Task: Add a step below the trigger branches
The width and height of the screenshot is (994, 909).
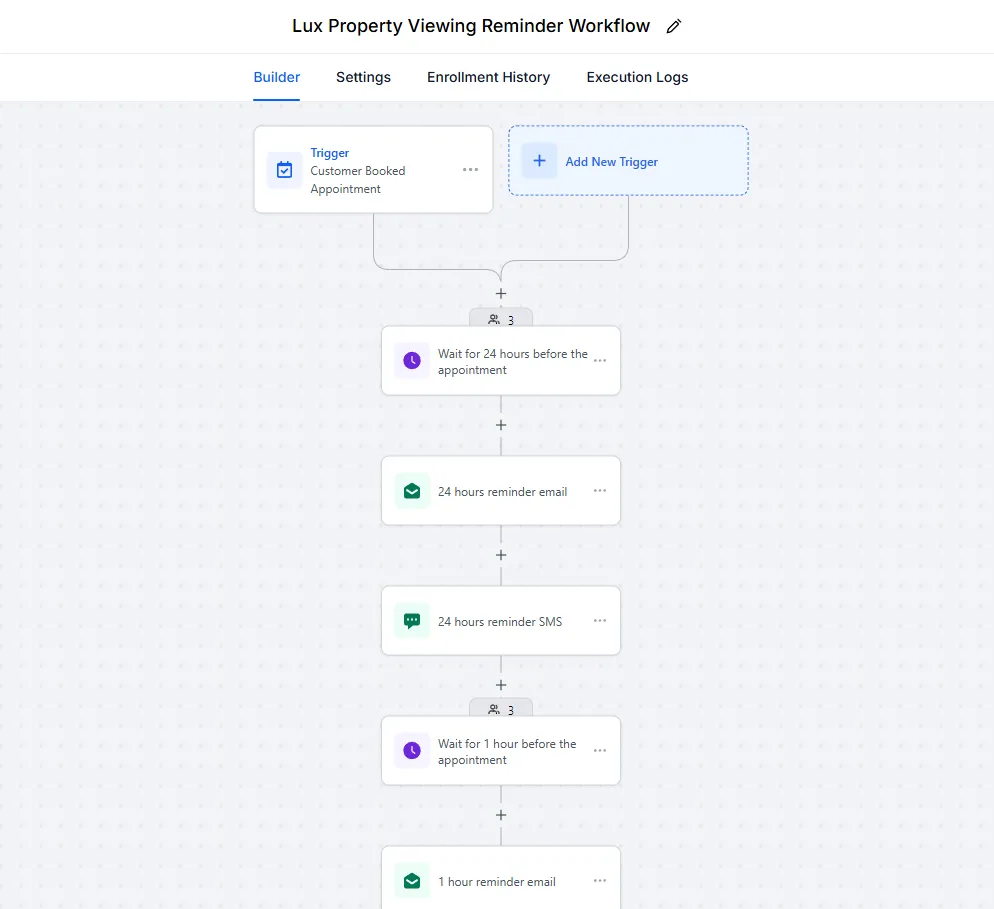Action: pyautogui.click(x=501, y=293)
